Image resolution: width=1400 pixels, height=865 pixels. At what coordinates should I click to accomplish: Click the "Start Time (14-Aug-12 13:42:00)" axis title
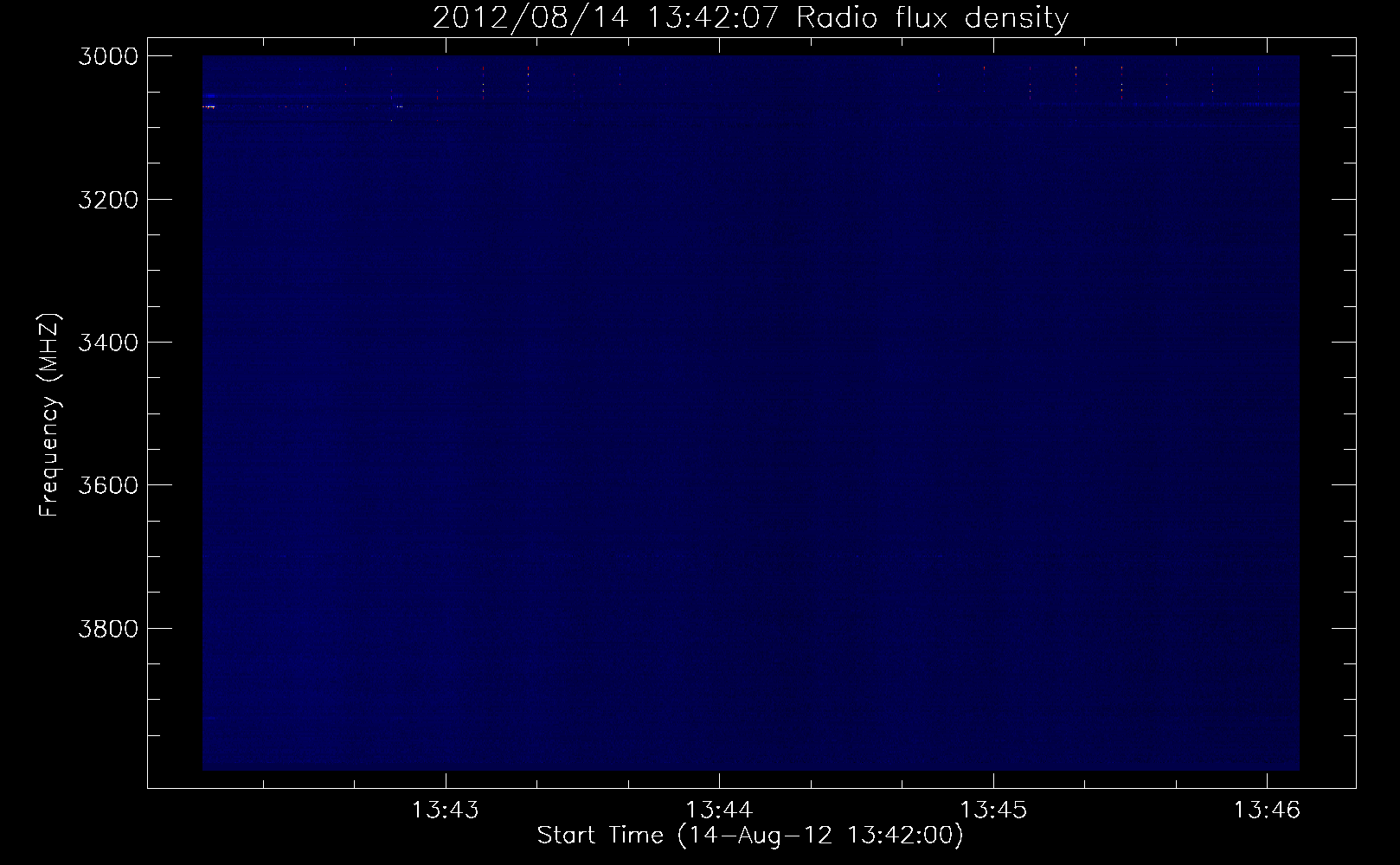tap(750, 836)
